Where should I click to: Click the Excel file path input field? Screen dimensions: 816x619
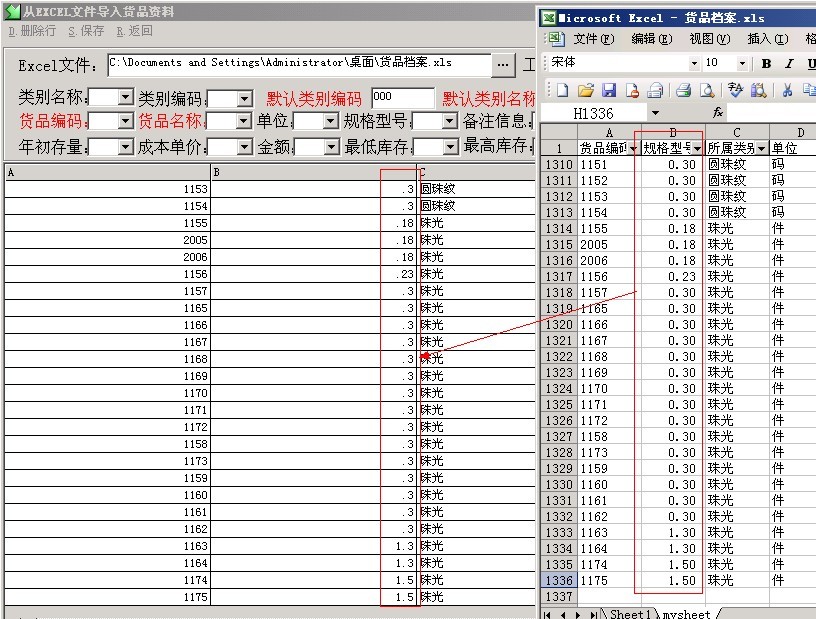click(299, 65)
